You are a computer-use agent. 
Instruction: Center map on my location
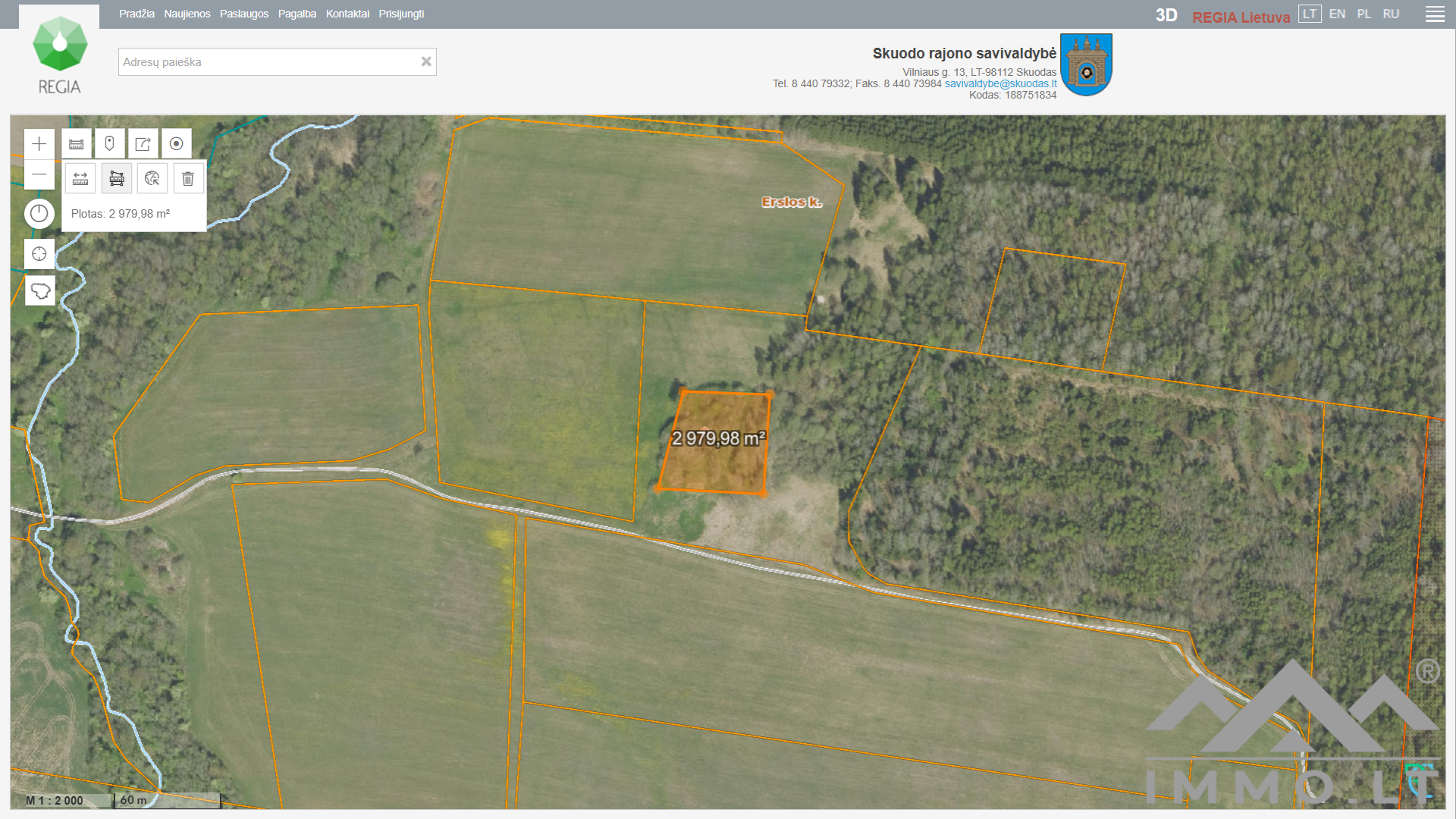pos(39,254)
